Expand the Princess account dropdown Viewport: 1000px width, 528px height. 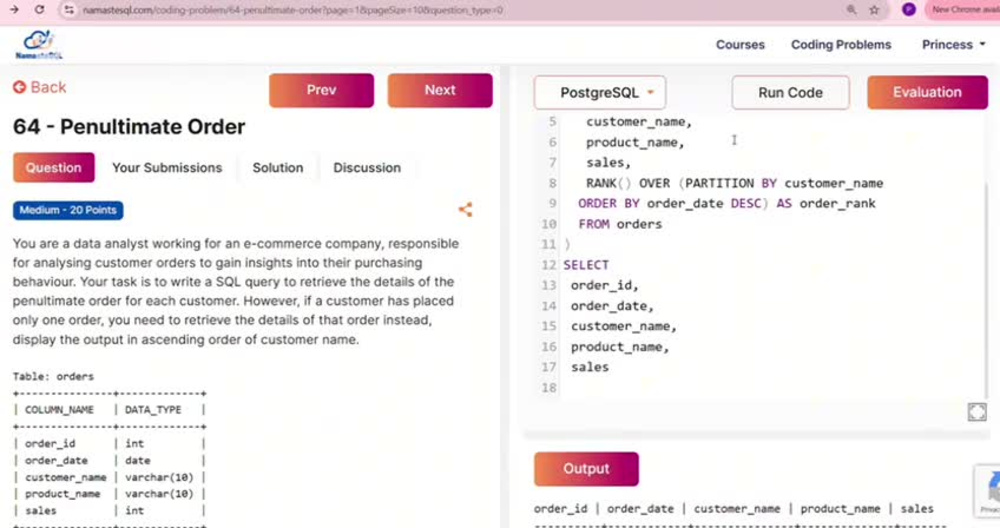point(953,45)
